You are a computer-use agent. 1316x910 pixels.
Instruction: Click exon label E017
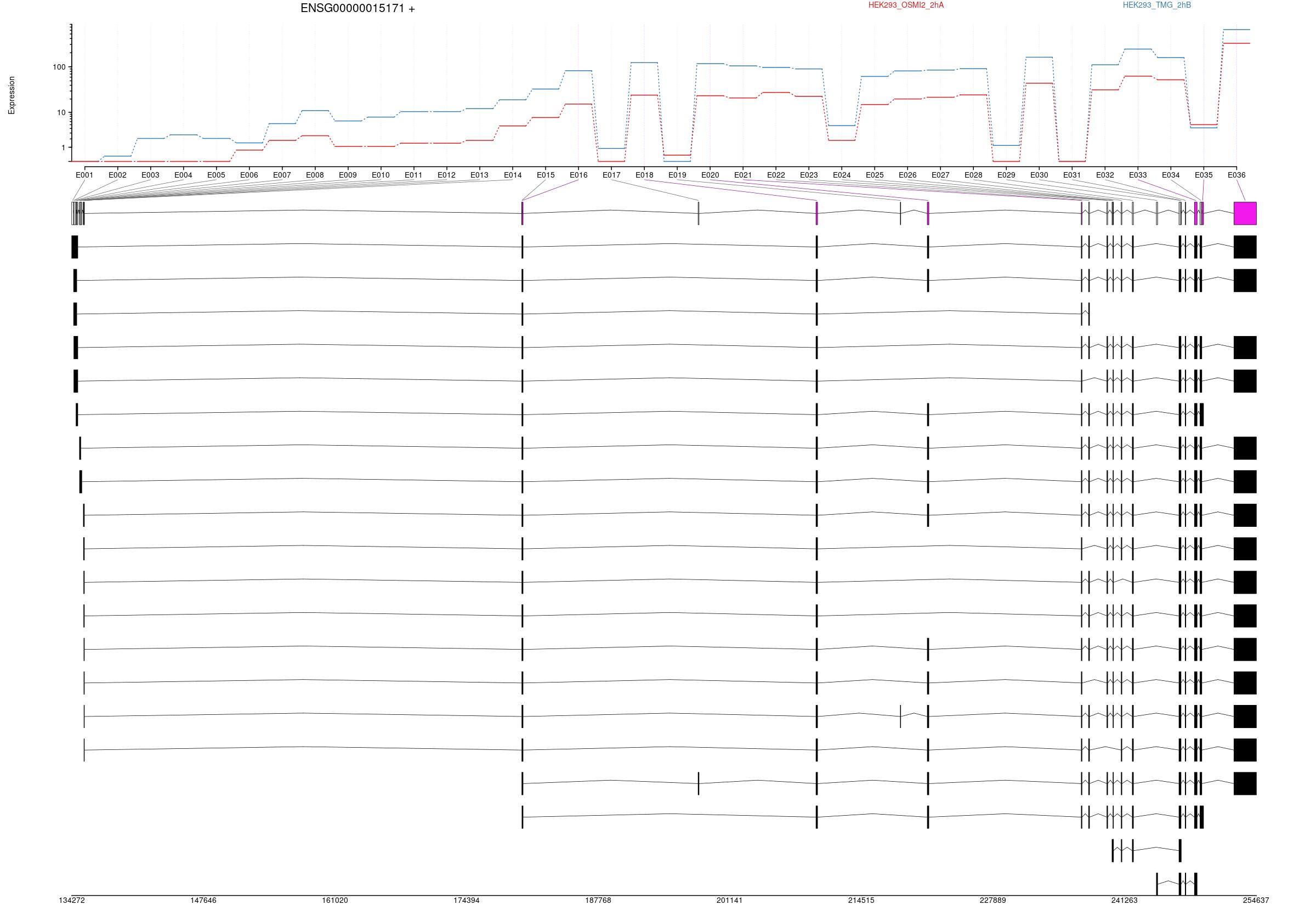pyautogui.click(x=611, y=175)
